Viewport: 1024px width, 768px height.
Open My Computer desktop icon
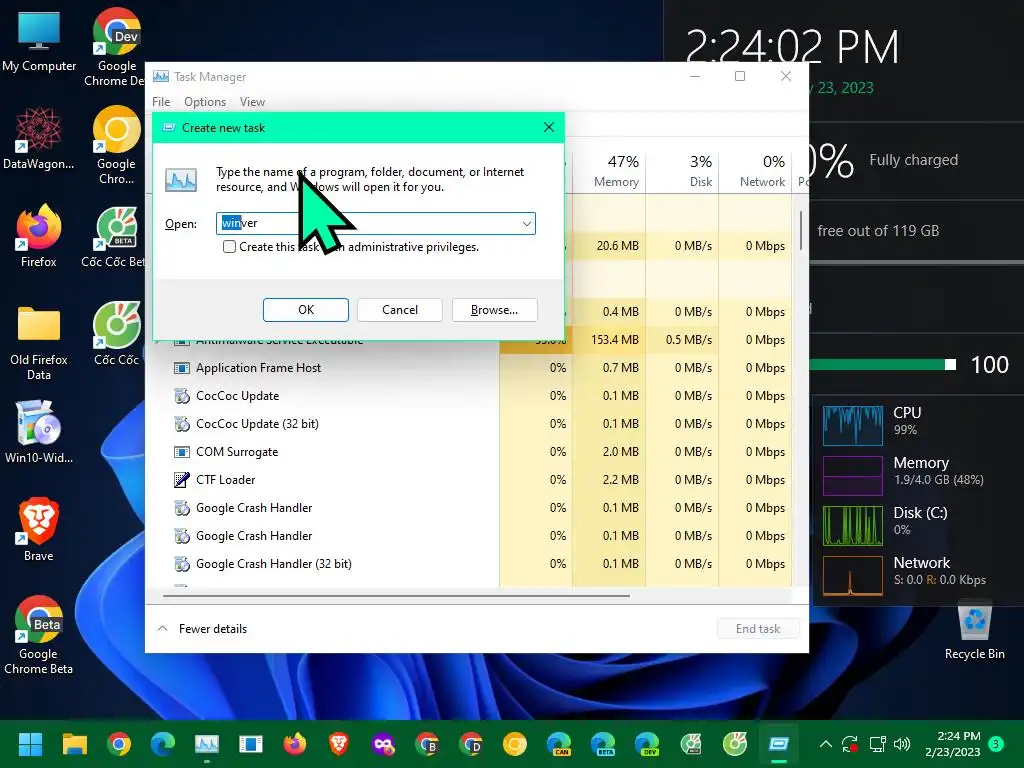click(39, 40)
